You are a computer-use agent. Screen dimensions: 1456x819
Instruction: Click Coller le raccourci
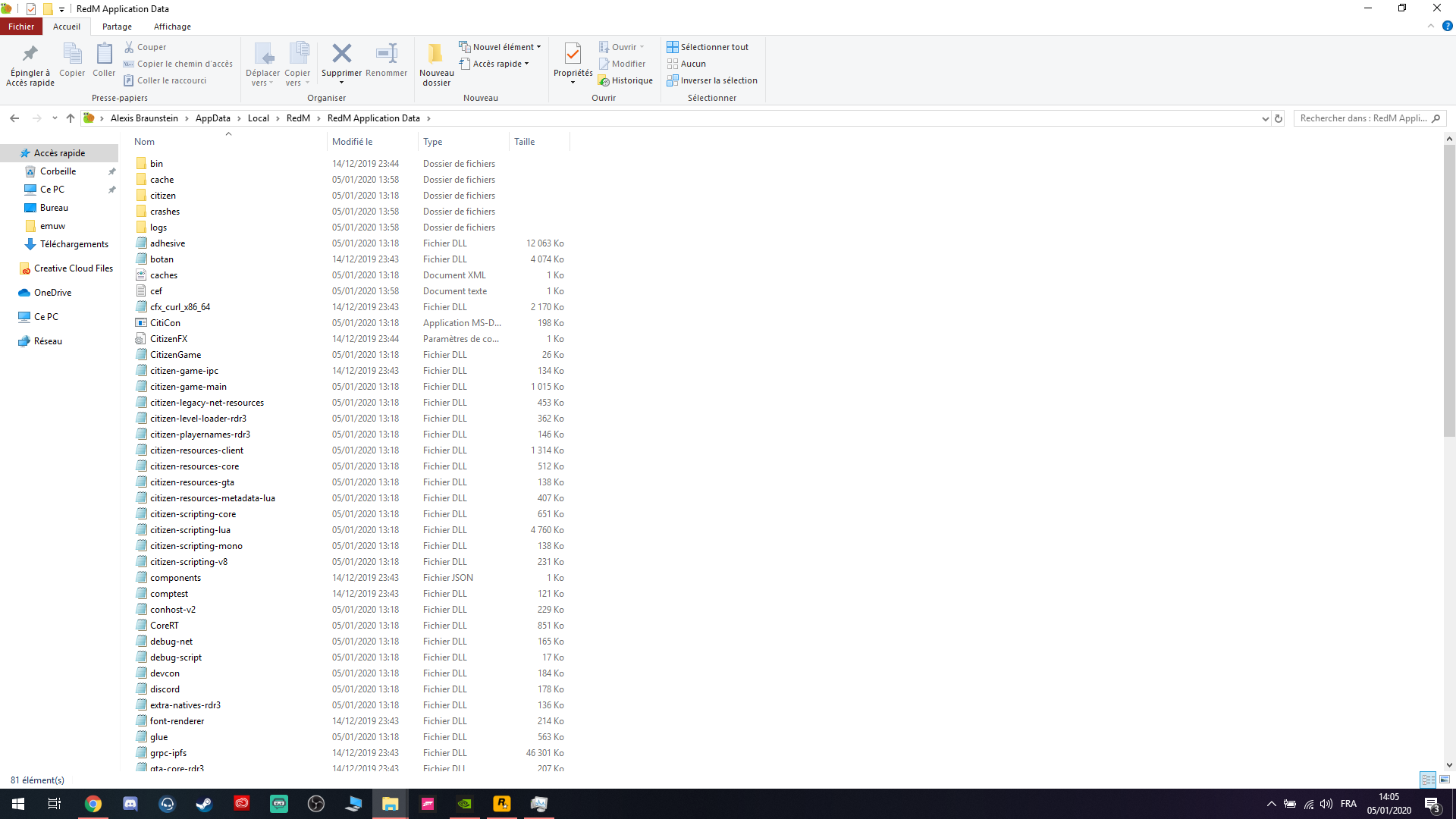(x=165, y=80)
